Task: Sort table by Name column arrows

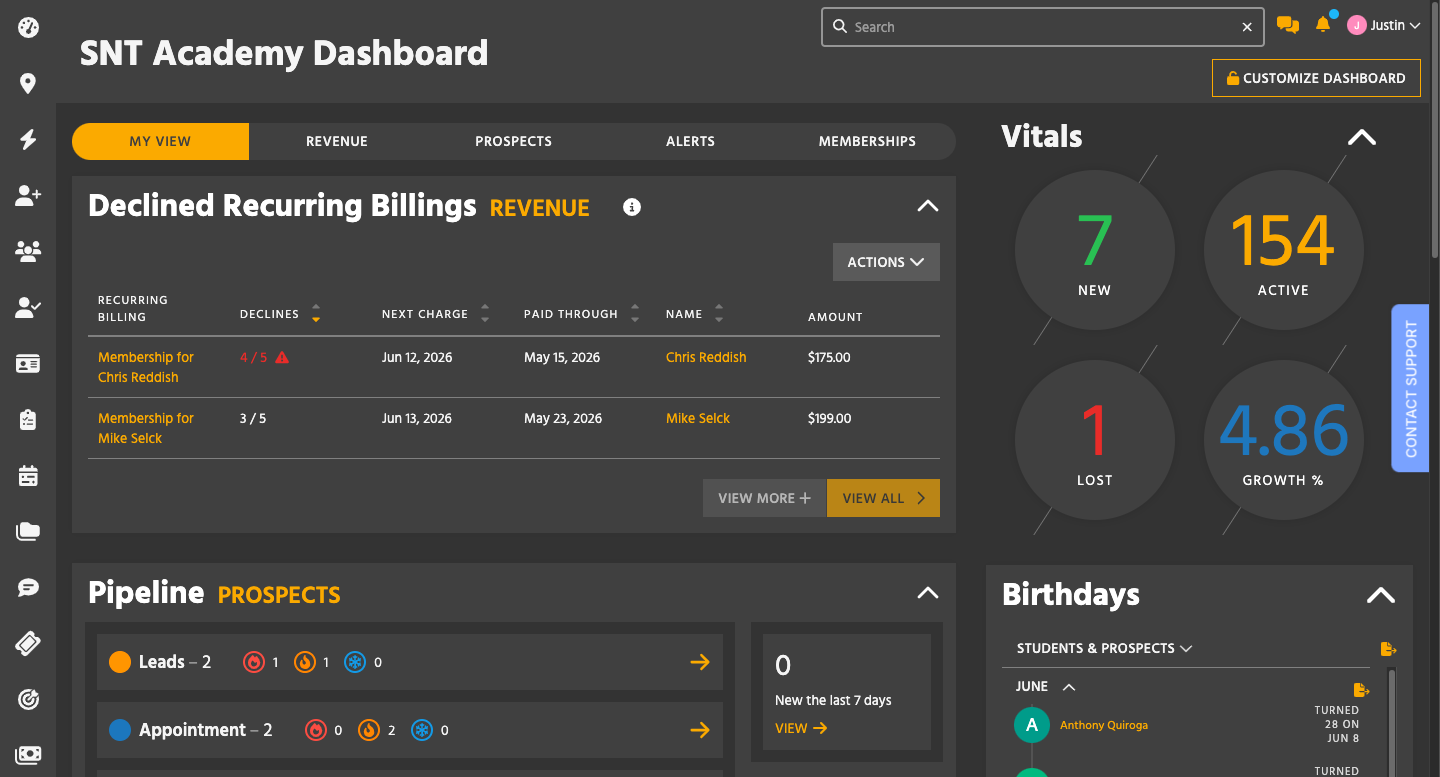Action: click(x=719, y=314)
